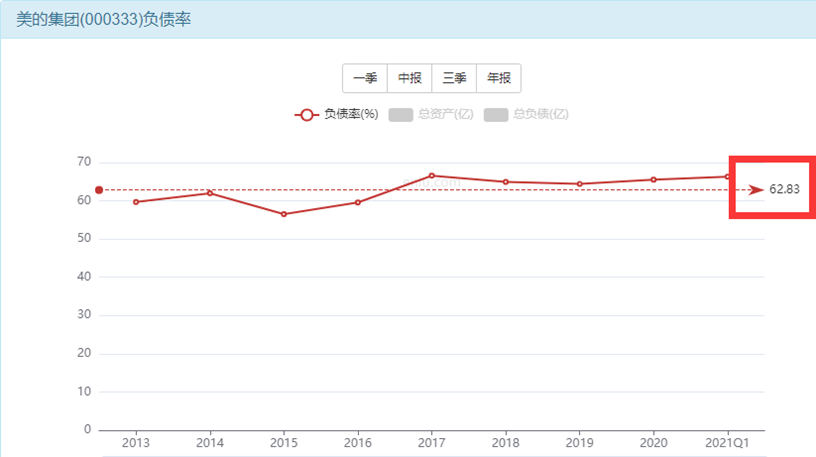Click the average line start dot
816x457 pixels.
tap(99, 190)
